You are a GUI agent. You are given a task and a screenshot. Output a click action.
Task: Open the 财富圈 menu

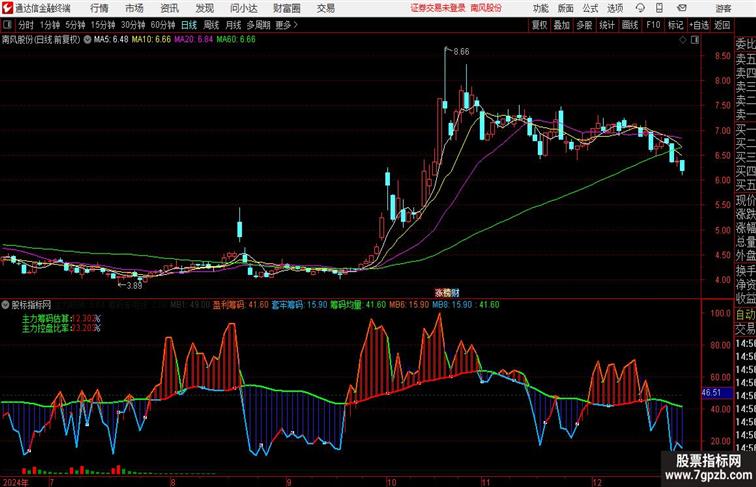click(286, 8)
